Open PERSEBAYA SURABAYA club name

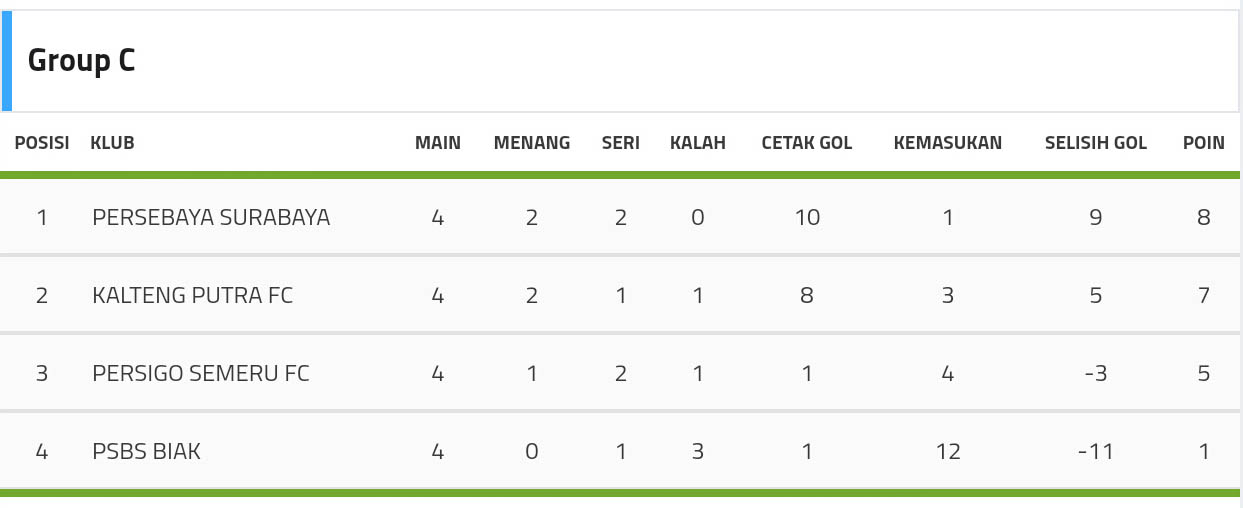pyautogui.click(x=211, y=217)
